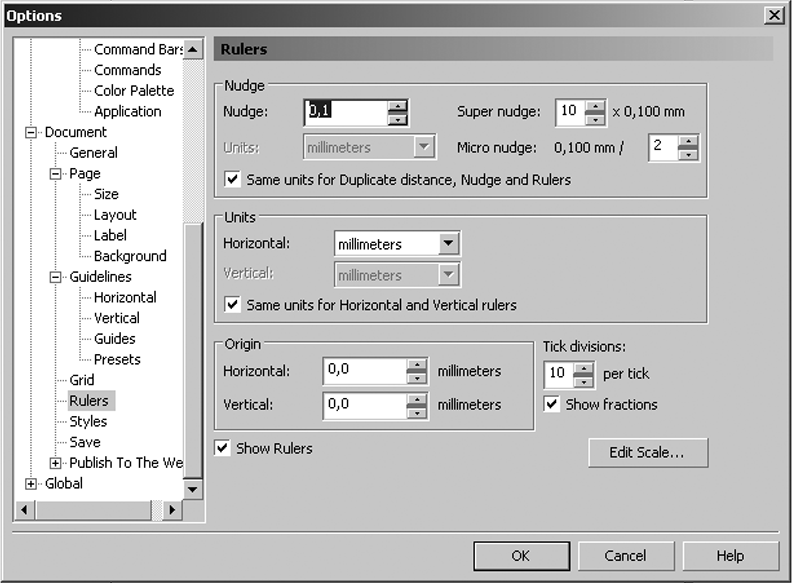The width and height of the screenshot is (792, 583).
Task: Increase Origin Horizontal with up arrow
Action: [417, 365]
